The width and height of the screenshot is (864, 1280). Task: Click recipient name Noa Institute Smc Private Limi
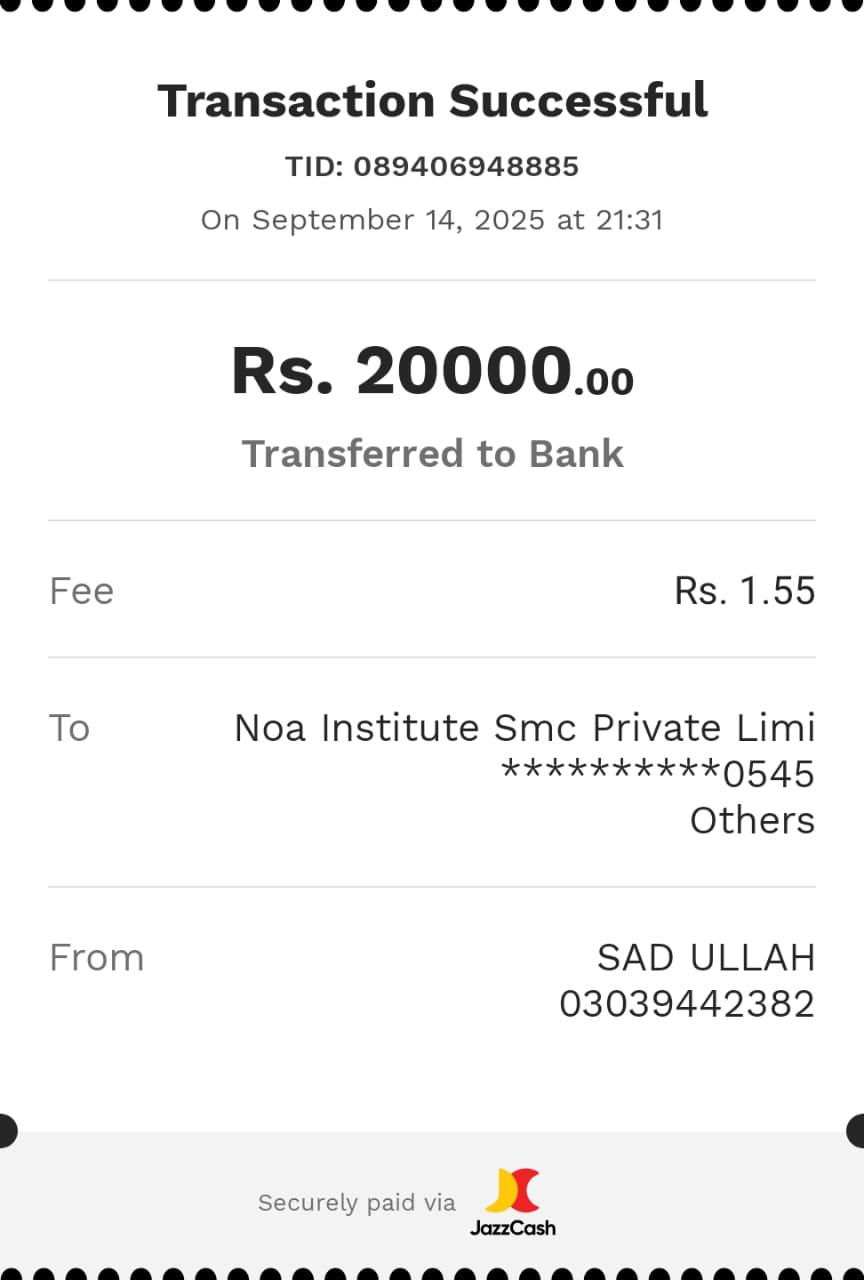tap(524, 728)
